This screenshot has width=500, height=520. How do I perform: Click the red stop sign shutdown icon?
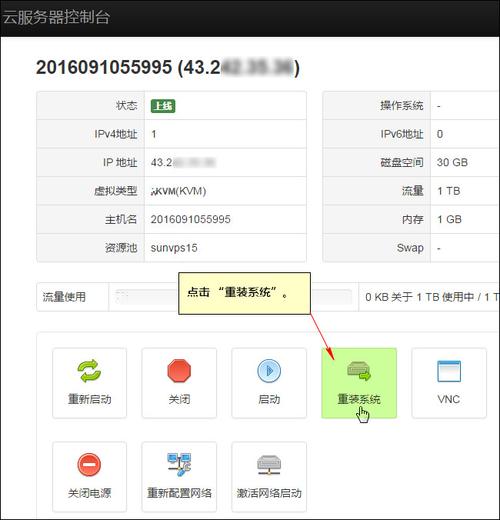tap(179, 371)
